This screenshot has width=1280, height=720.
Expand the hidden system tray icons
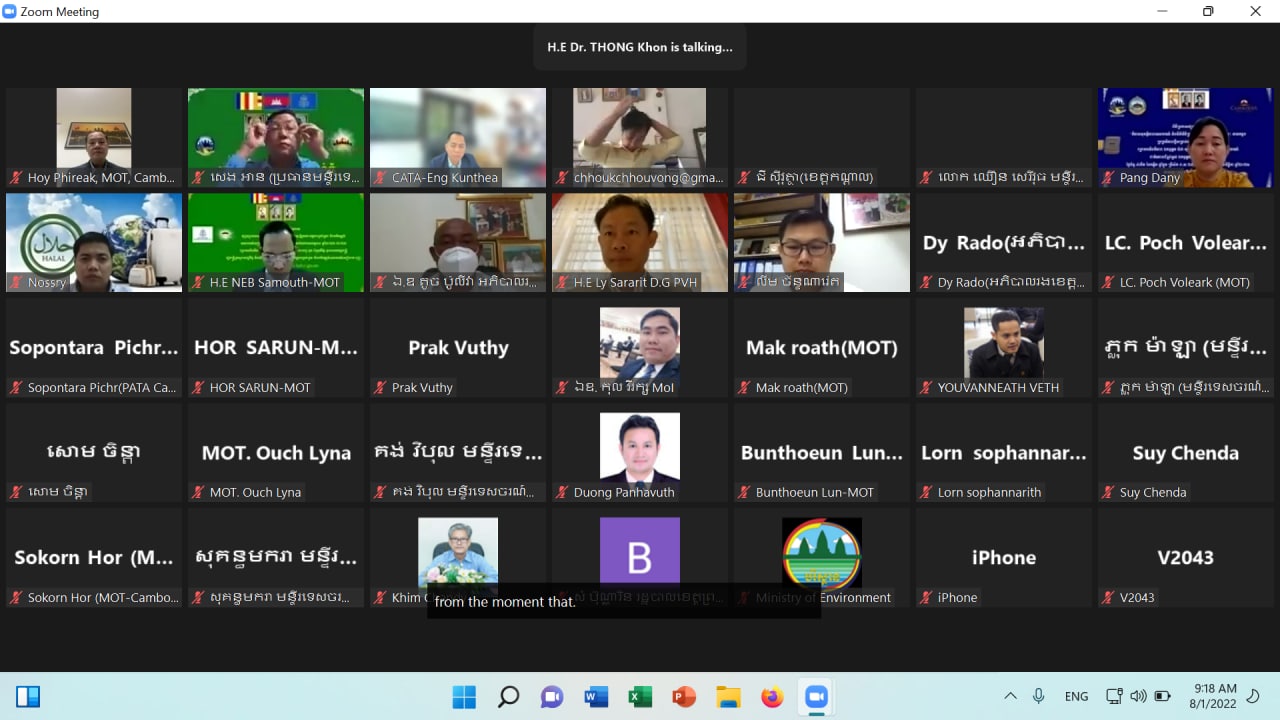pyautogui.click(x=1010, y=696)
